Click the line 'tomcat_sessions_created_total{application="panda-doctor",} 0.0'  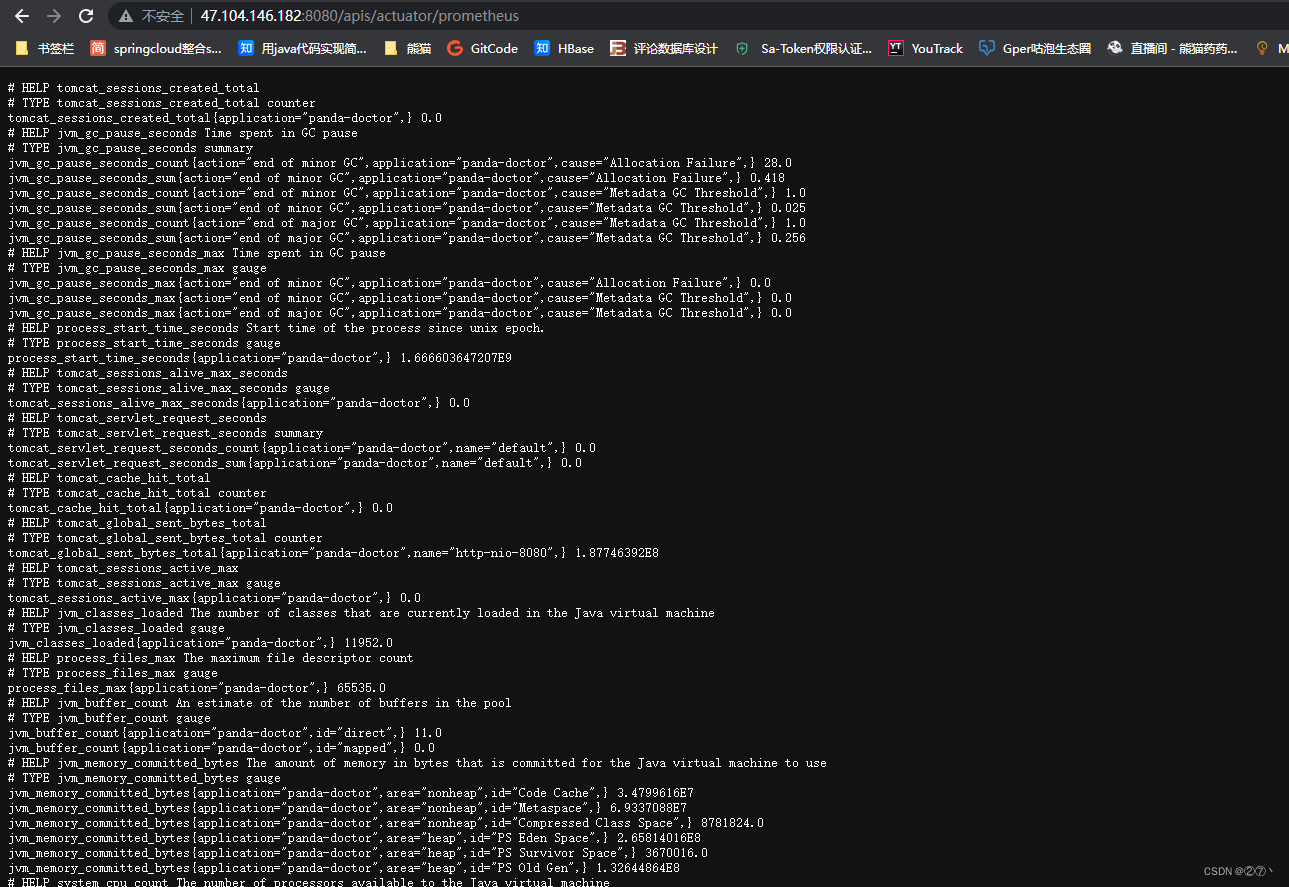click(x=225, y=118)
